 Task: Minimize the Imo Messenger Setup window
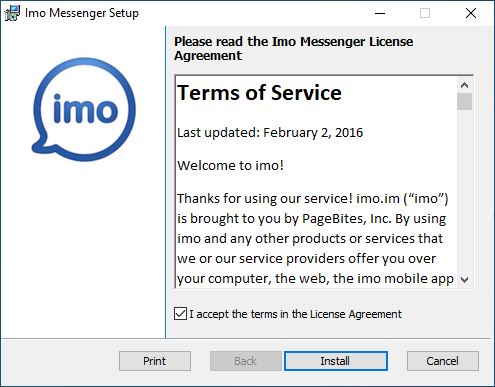[x=380, y=13]
